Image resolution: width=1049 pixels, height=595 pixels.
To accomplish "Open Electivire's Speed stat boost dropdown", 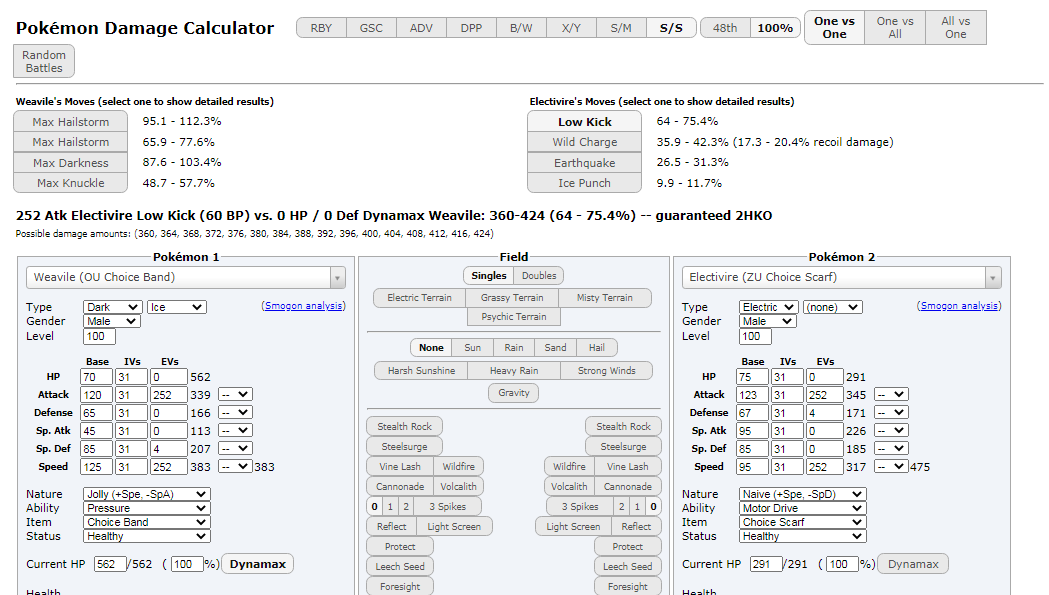I will pyautogui.click(x=891, y=466).
